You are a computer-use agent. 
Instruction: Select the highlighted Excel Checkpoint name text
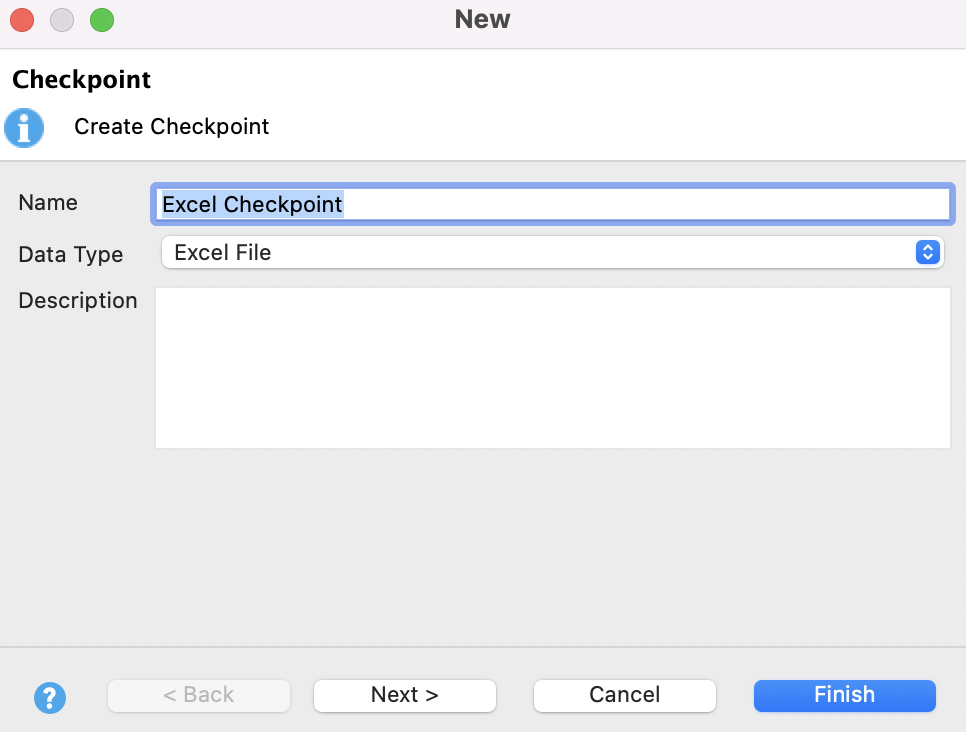point(252,204)
